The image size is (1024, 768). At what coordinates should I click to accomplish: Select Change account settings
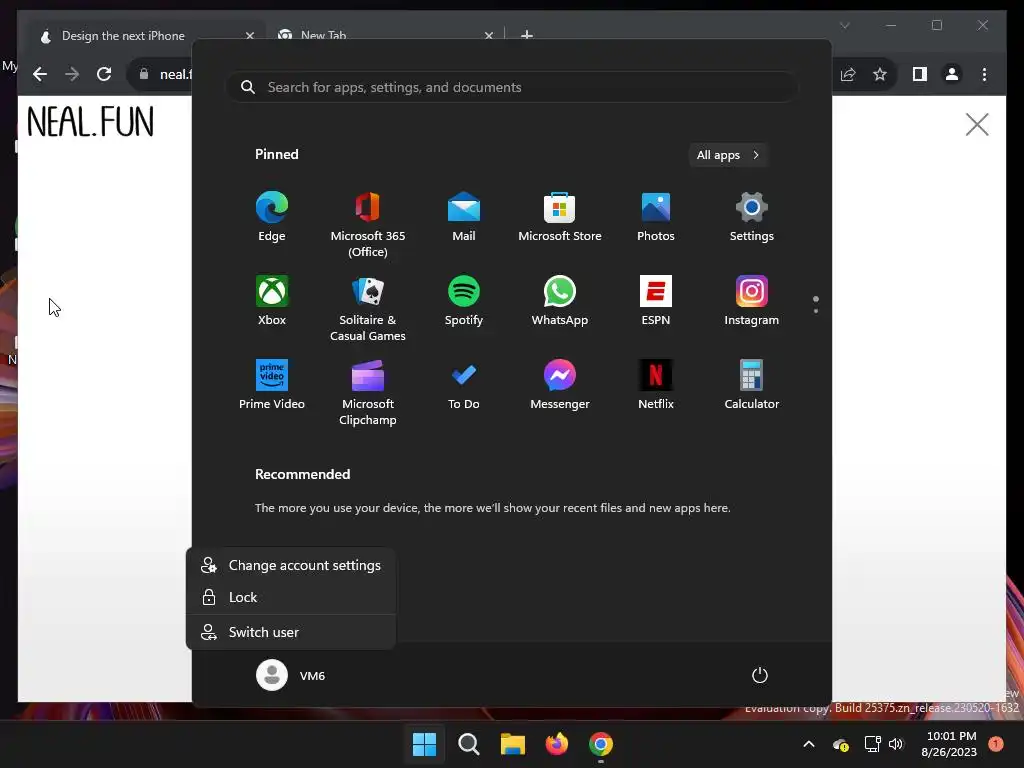tap(291, 566)
